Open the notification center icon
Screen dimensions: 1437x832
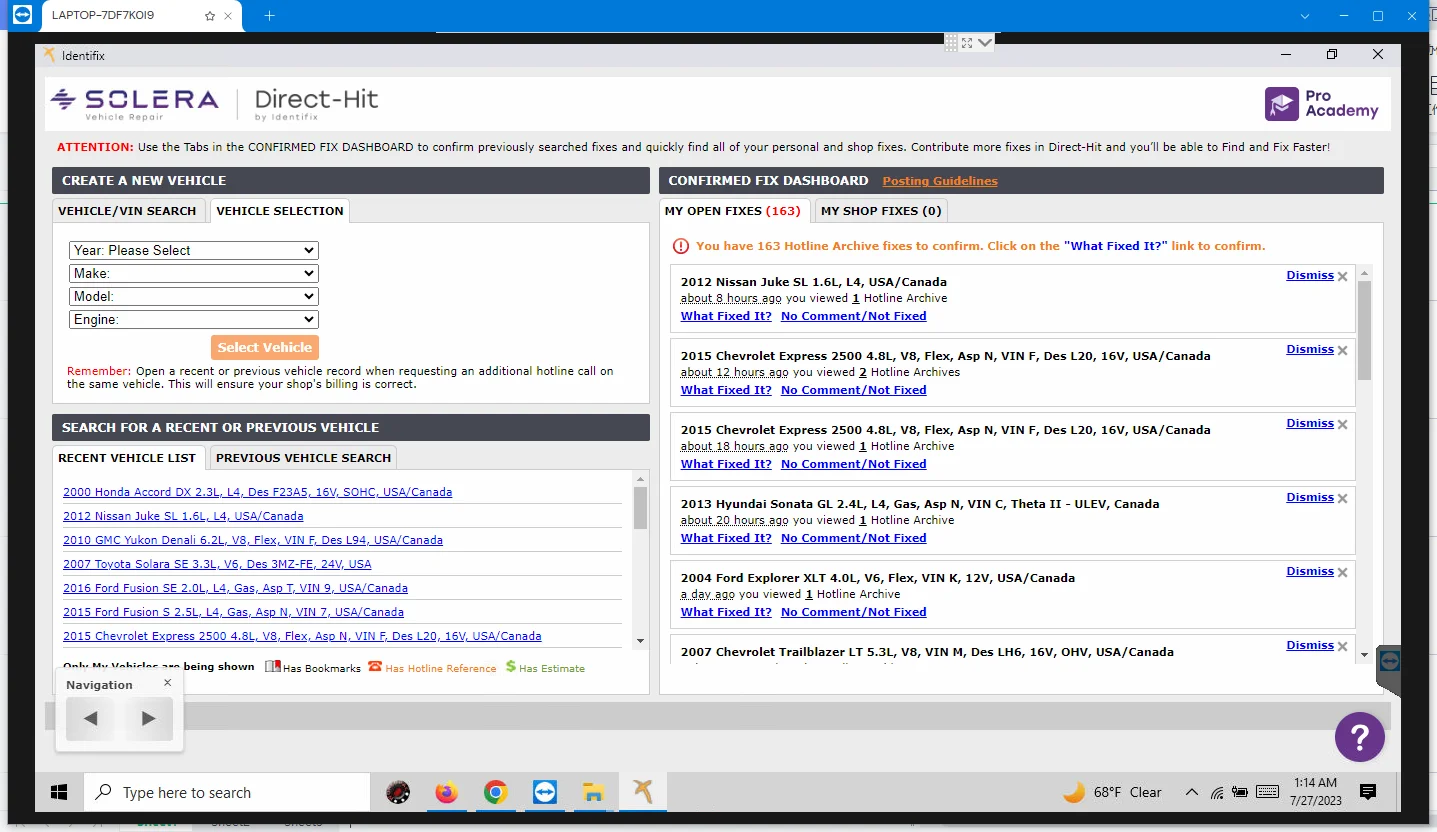pos(1368,792)
